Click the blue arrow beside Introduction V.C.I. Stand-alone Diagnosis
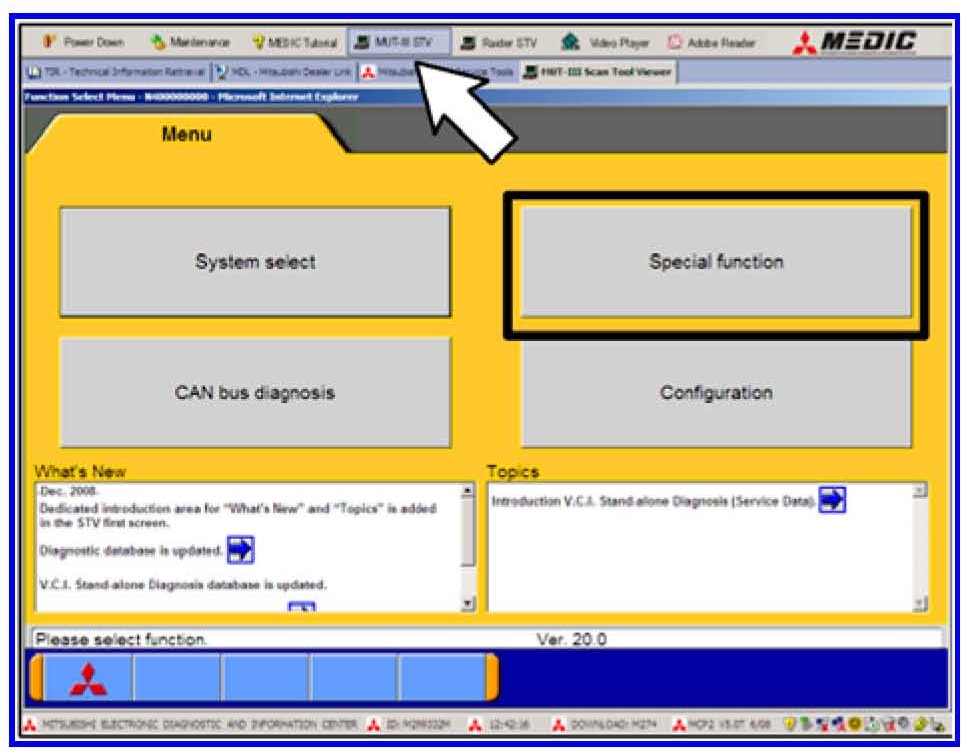This screenshot has width=961, height=751. click(x=832, y=501)
